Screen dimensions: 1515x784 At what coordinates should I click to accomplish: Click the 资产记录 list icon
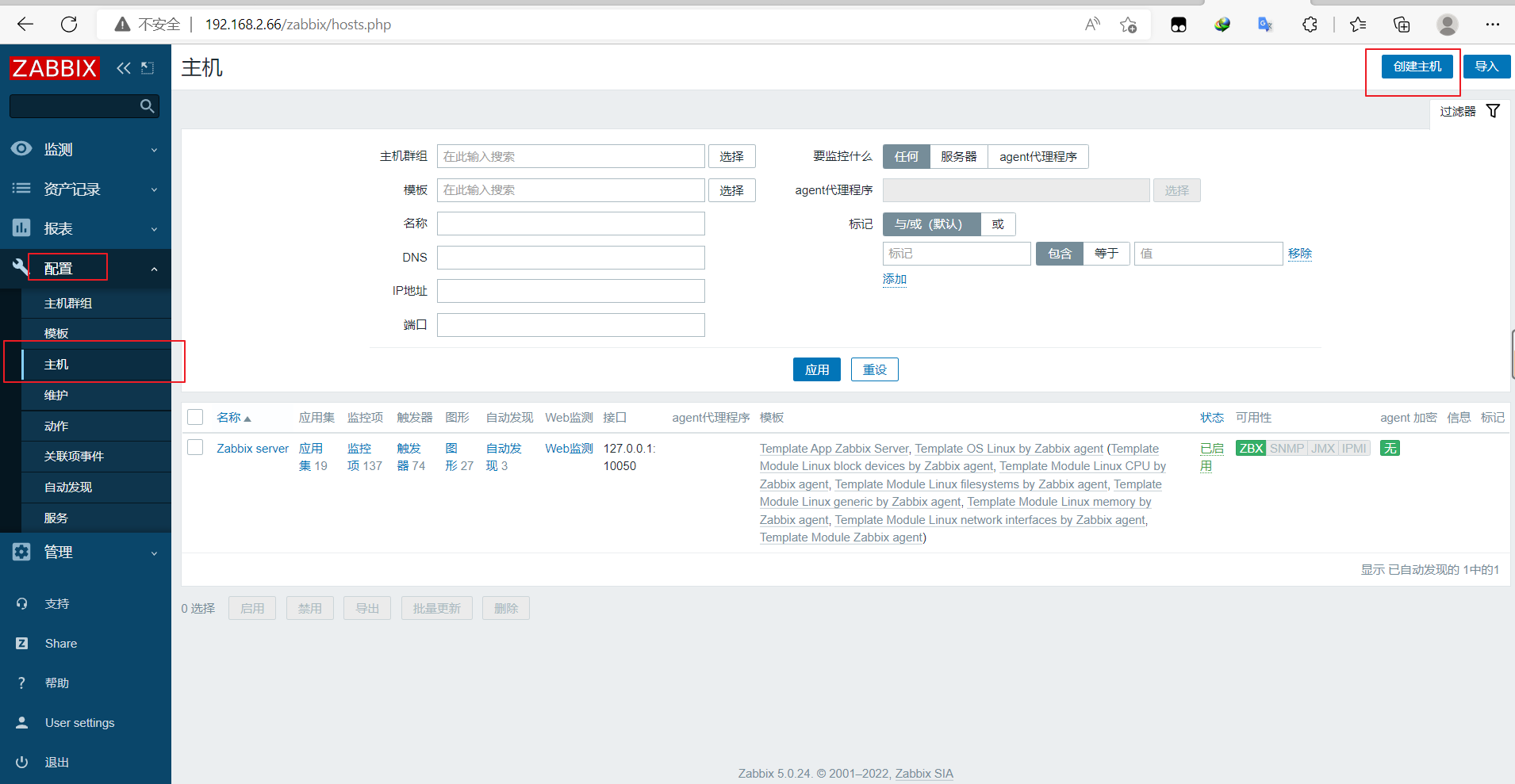[x=21, y=189]
